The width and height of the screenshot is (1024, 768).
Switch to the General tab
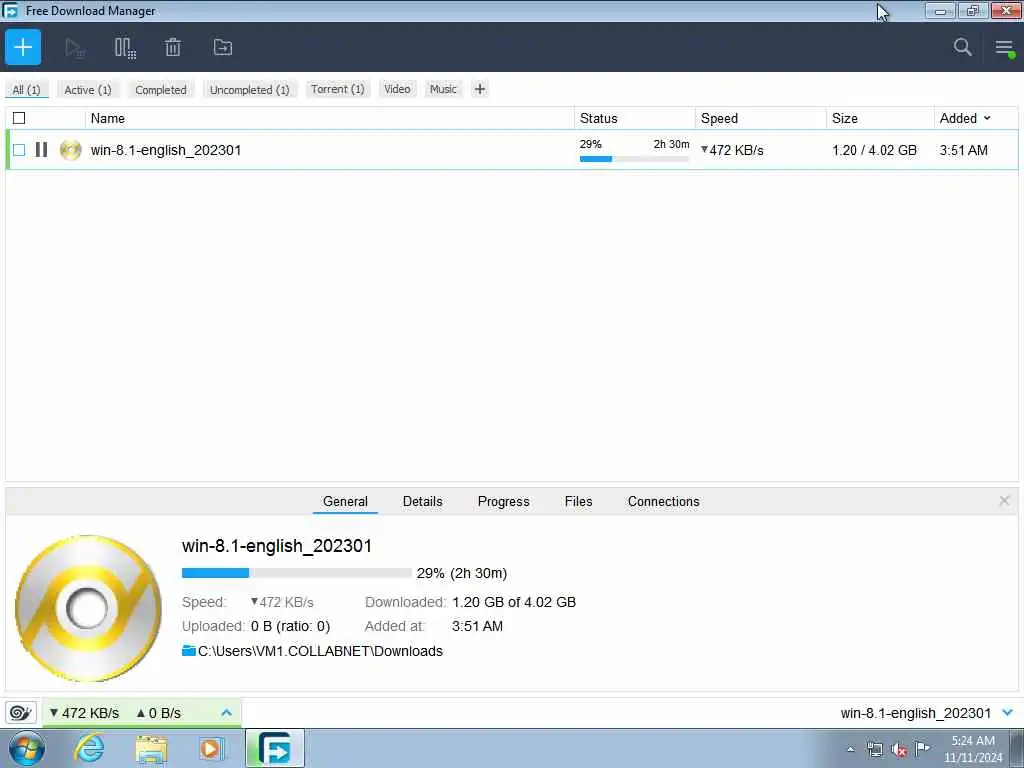click(x=345, y=502)
